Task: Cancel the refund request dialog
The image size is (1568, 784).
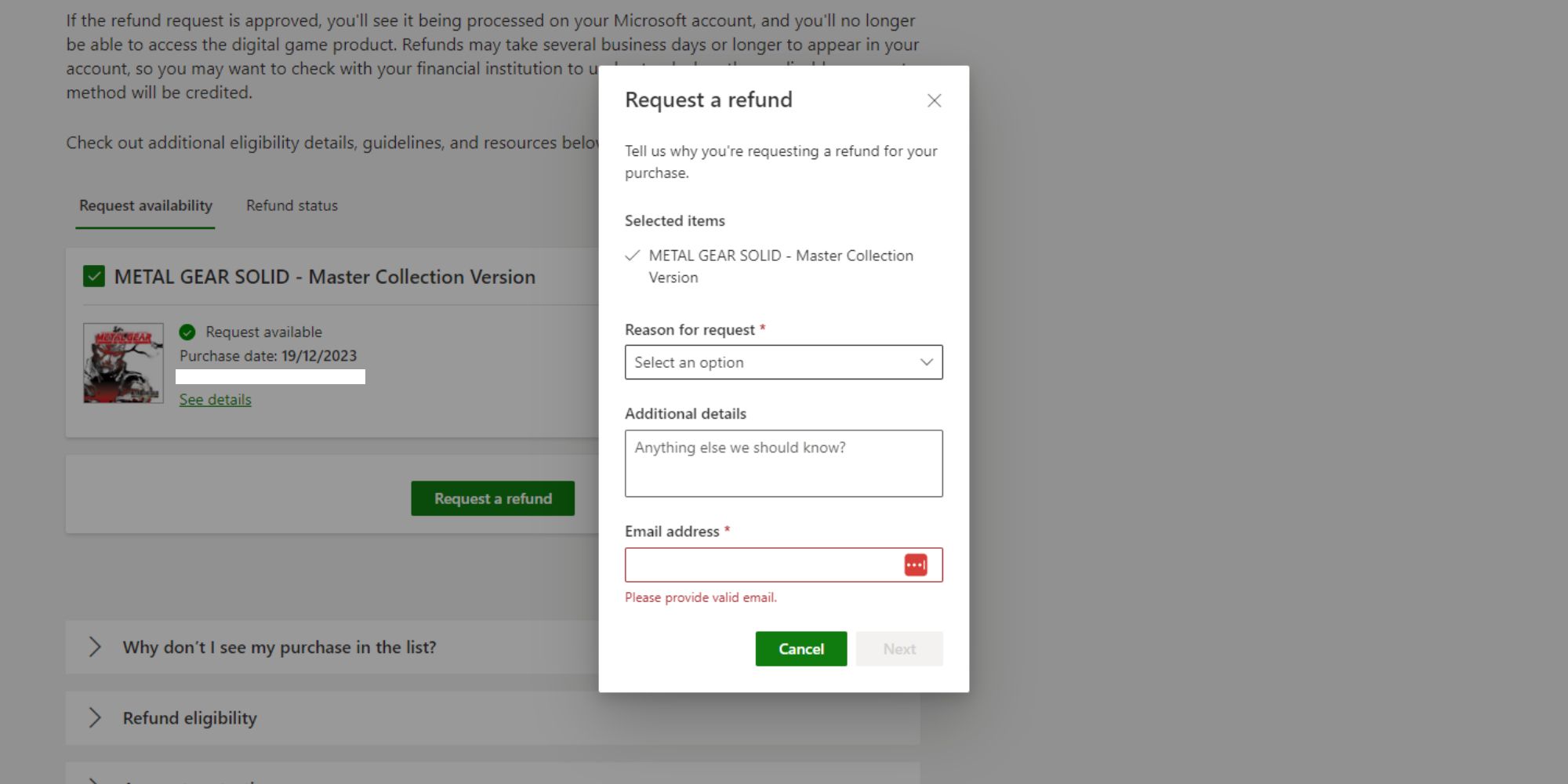Action: [x=800, y=648]
